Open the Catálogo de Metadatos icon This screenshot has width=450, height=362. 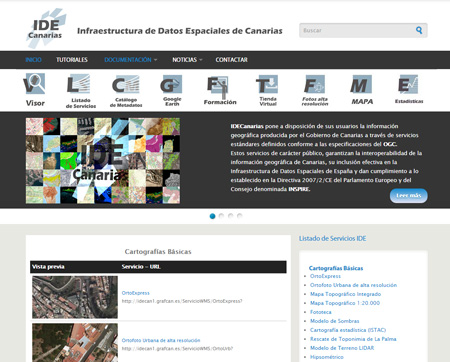(126, 91)
